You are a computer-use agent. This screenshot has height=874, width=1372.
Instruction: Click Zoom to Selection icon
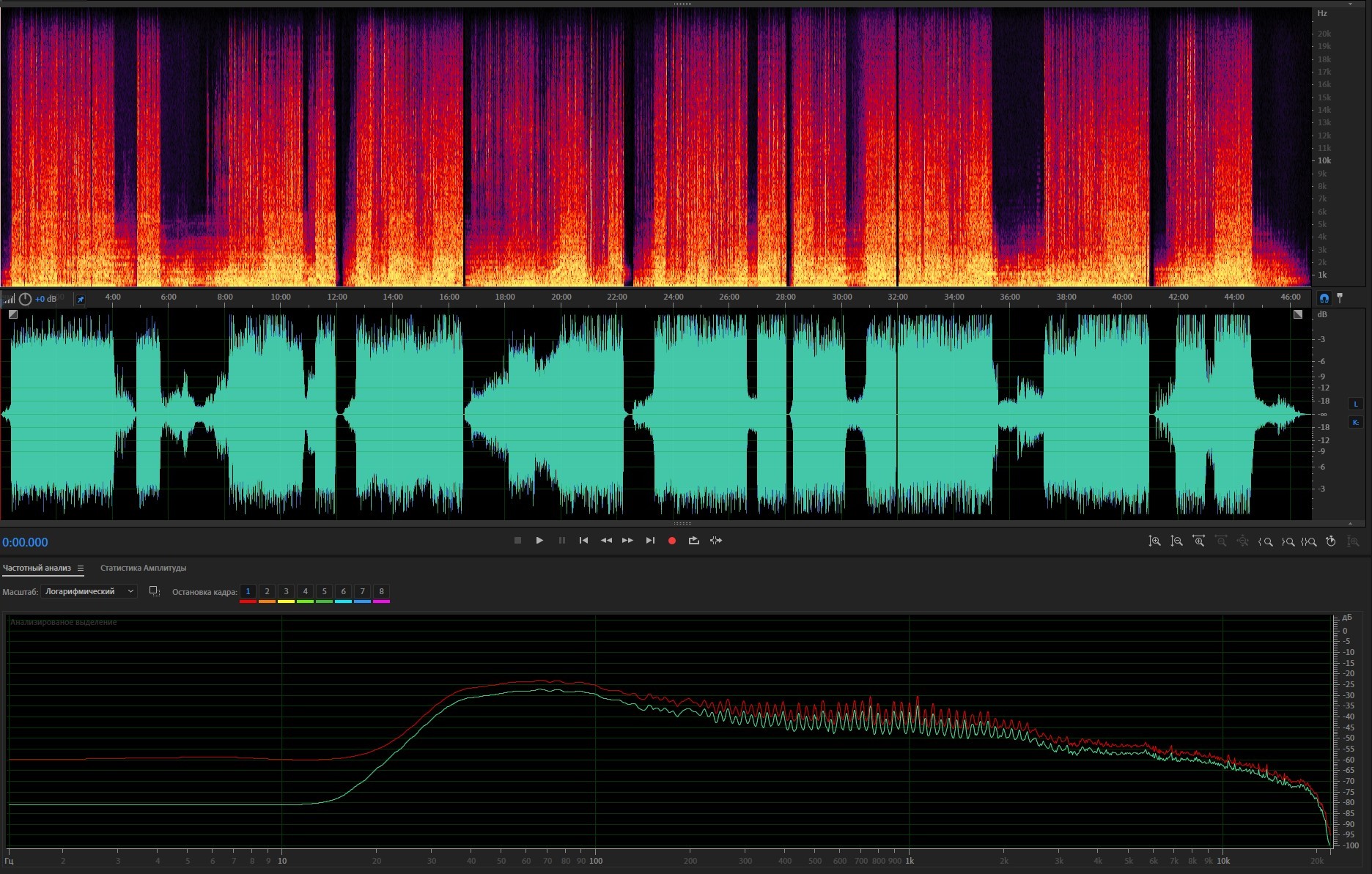(1309, 541)
